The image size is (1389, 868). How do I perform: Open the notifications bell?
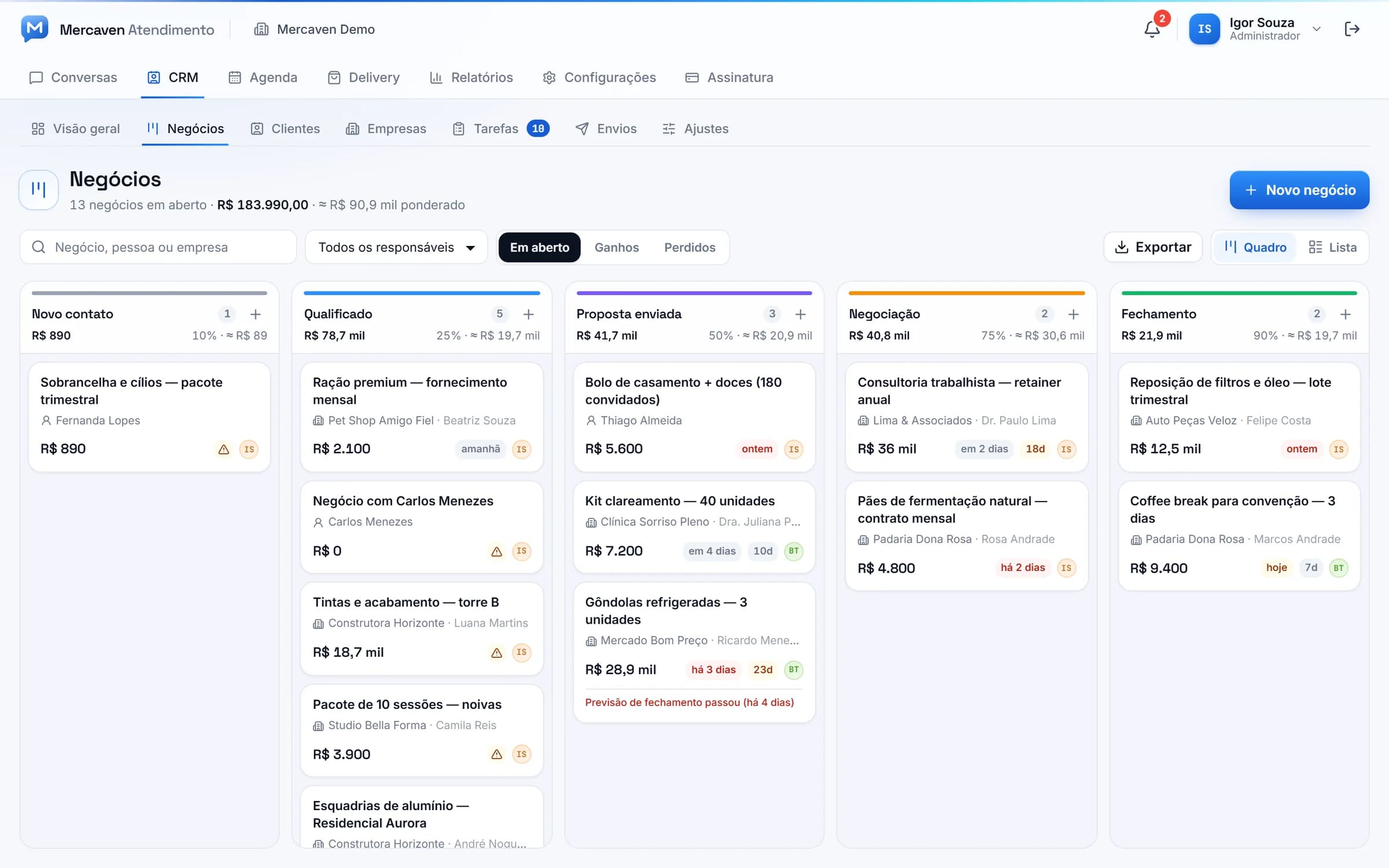click(x=1152, y=29)
